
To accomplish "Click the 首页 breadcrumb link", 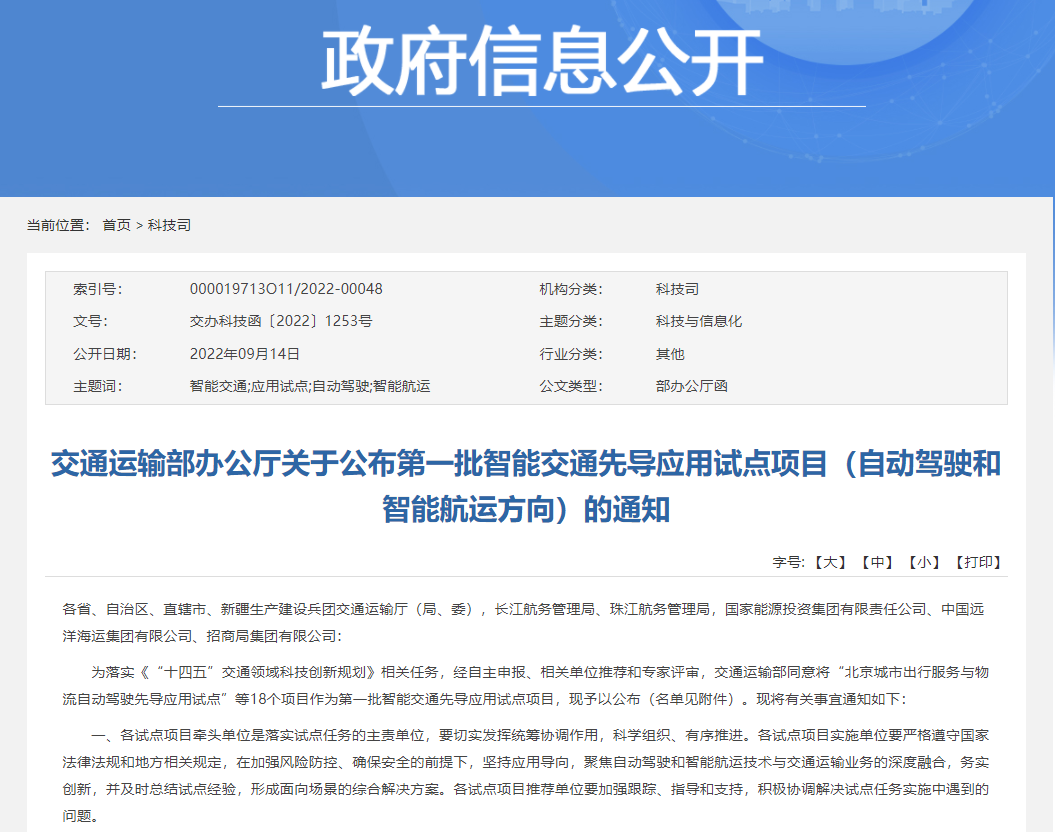I will coord(116,225).
